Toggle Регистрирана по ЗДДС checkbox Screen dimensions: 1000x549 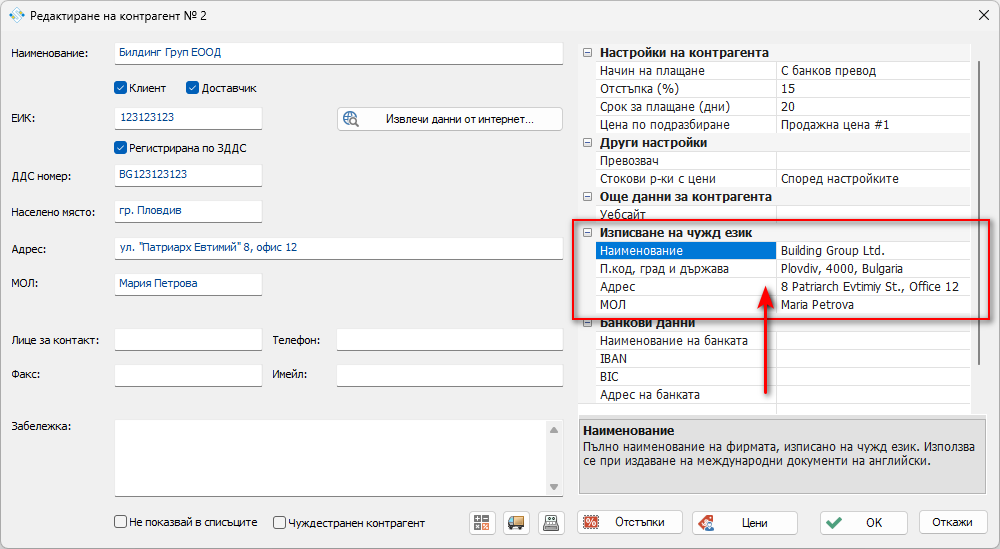click(121, 148)
